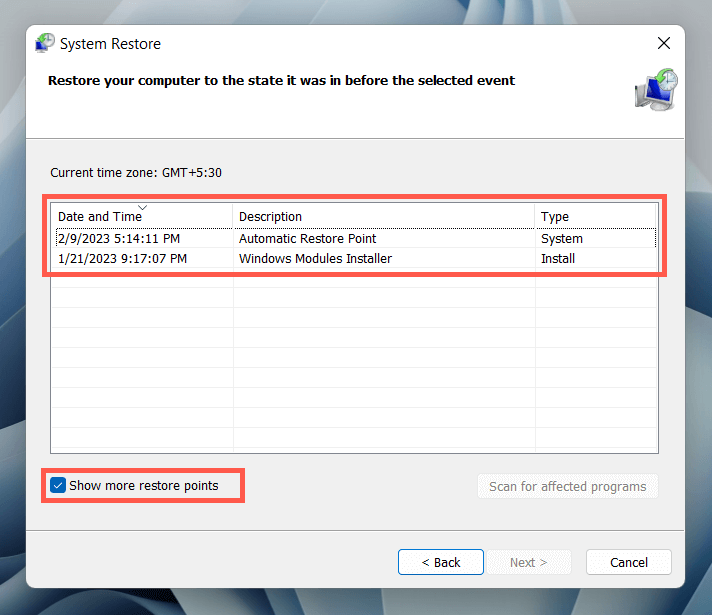This screenshot has width=712, height=615.
Task: Click the System Restore title bar icon
Action: (44, 43)
